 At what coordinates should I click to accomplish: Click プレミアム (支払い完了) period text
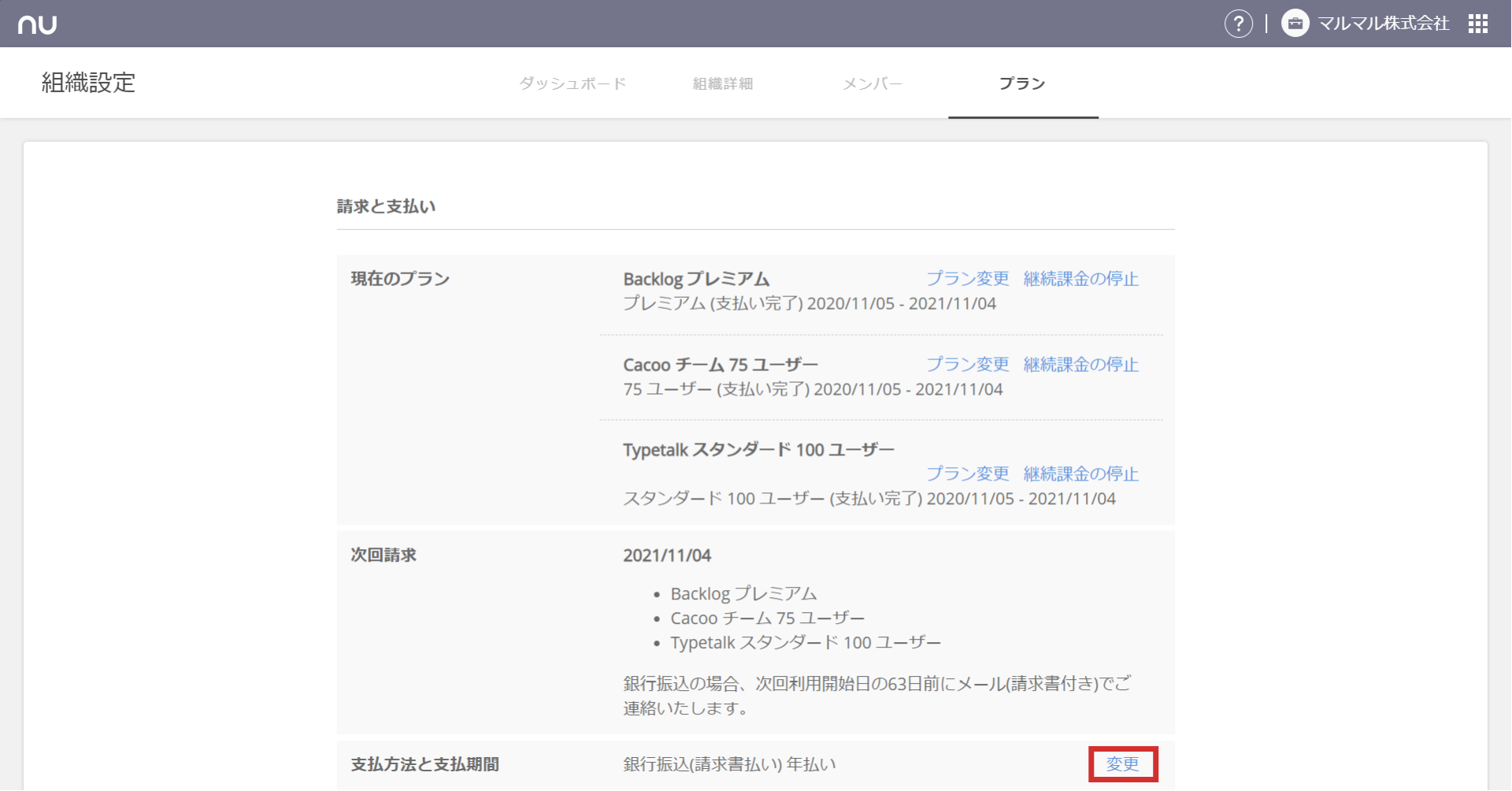(810, 304)
